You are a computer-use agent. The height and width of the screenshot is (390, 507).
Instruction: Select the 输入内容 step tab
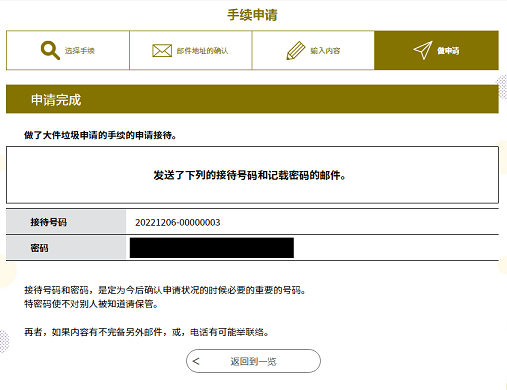pyautogui.click(x=313, y=50)
